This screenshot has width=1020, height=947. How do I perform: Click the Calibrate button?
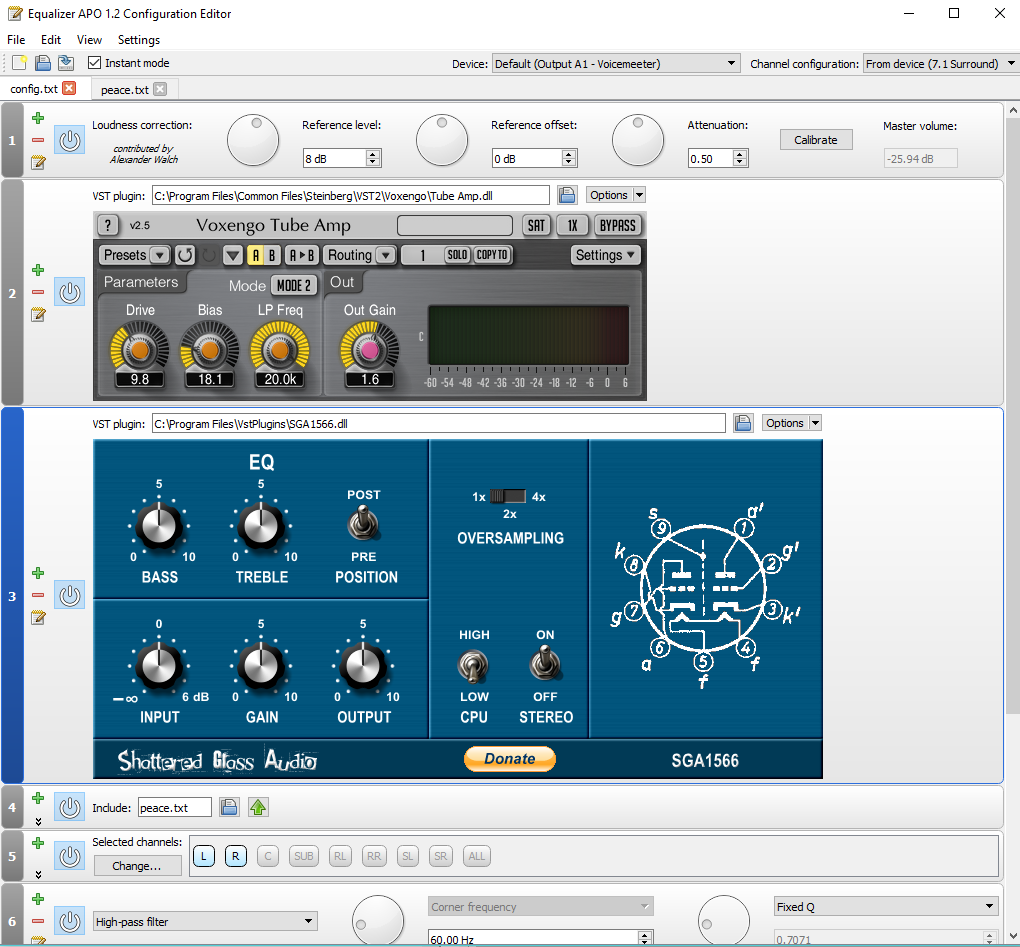[816, 140]
